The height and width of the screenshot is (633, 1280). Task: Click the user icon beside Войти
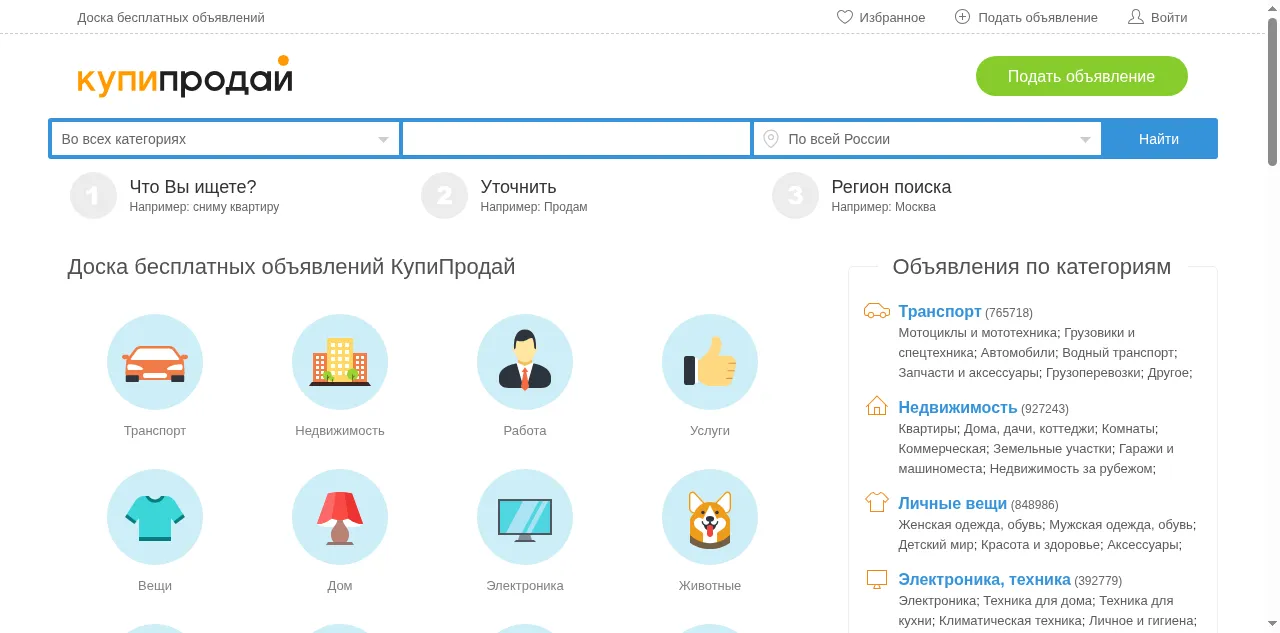pyautogui.click(x=1135, y=17)
